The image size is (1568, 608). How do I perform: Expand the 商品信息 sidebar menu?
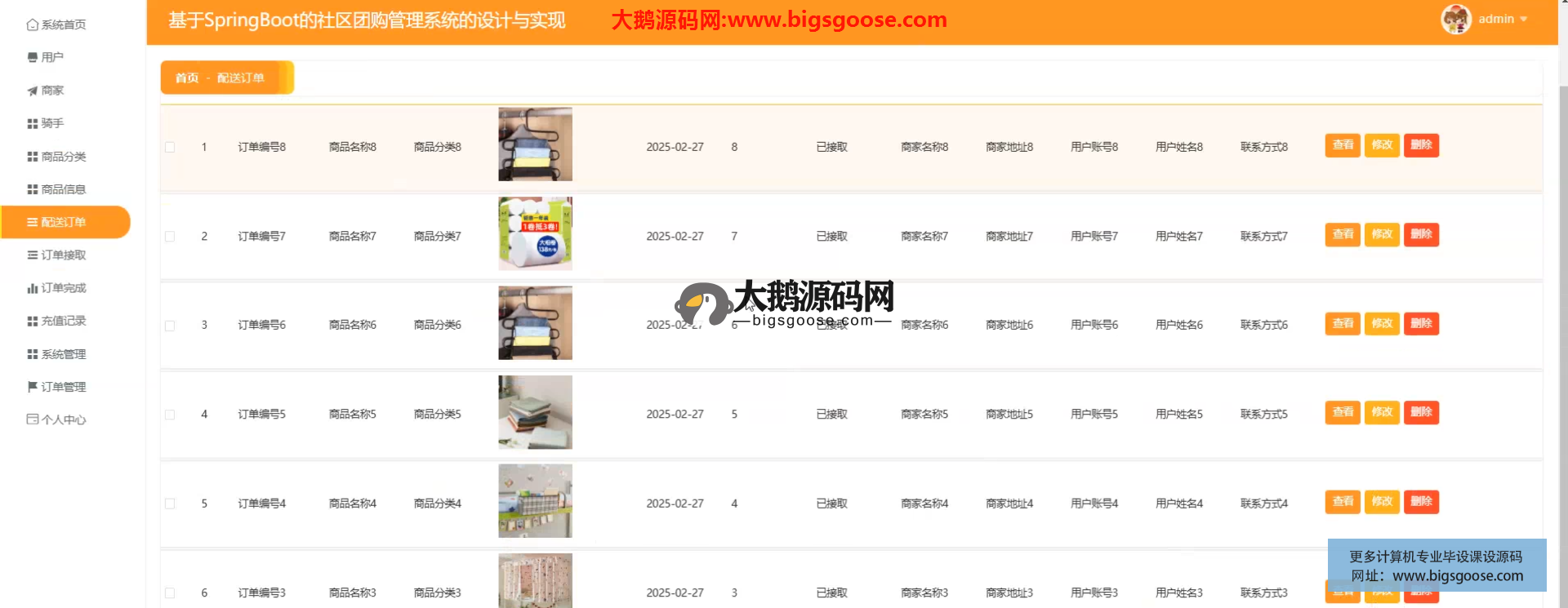pos(63,189)
